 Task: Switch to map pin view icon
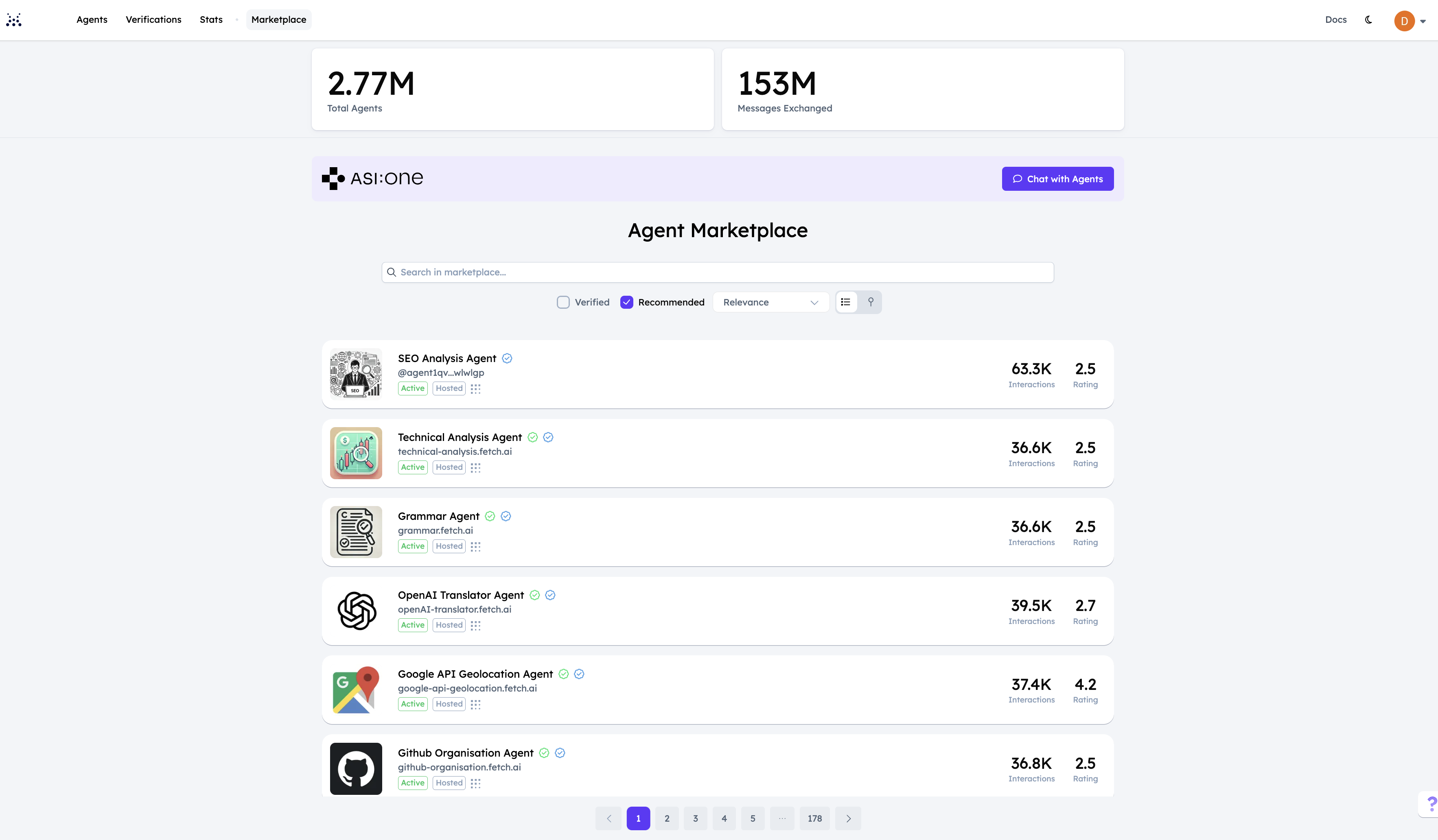[870, 302]
